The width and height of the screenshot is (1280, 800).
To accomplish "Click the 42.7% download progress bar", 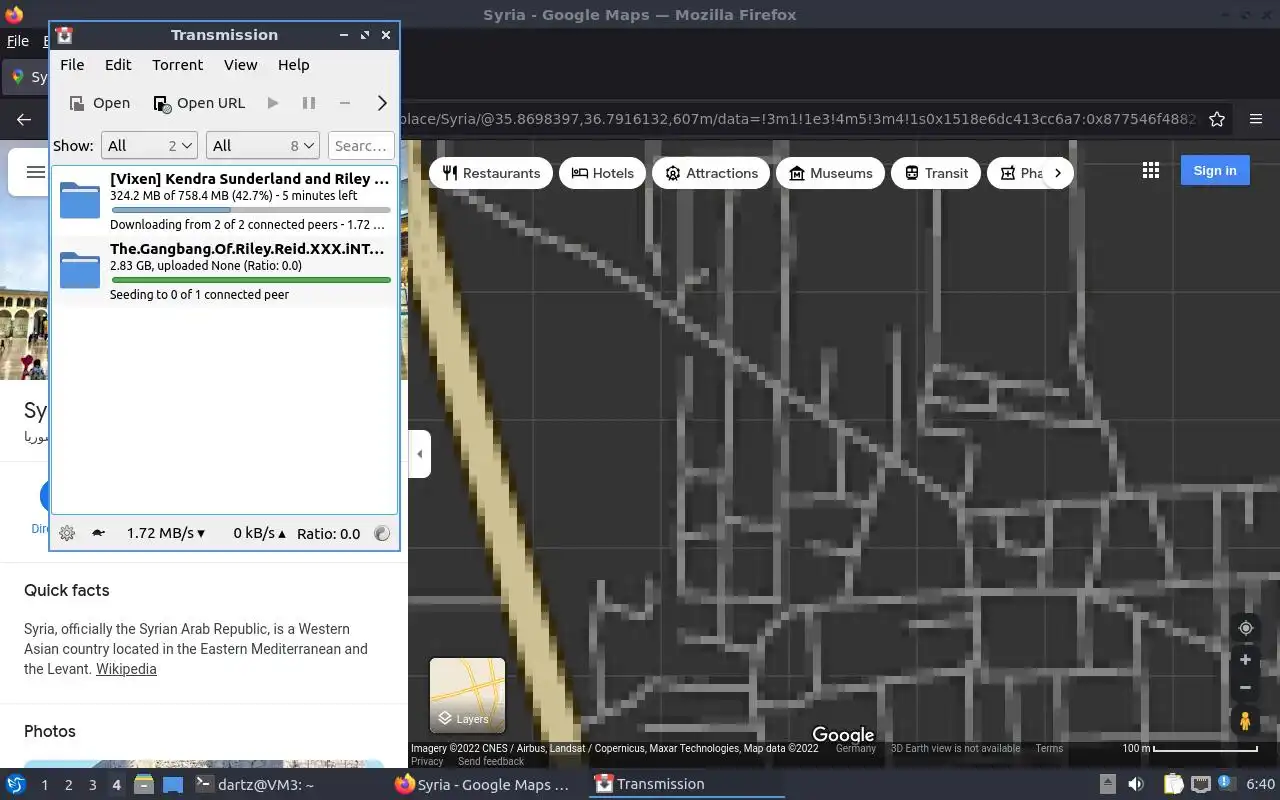I will pyautogui.click(x=250, y=210).
